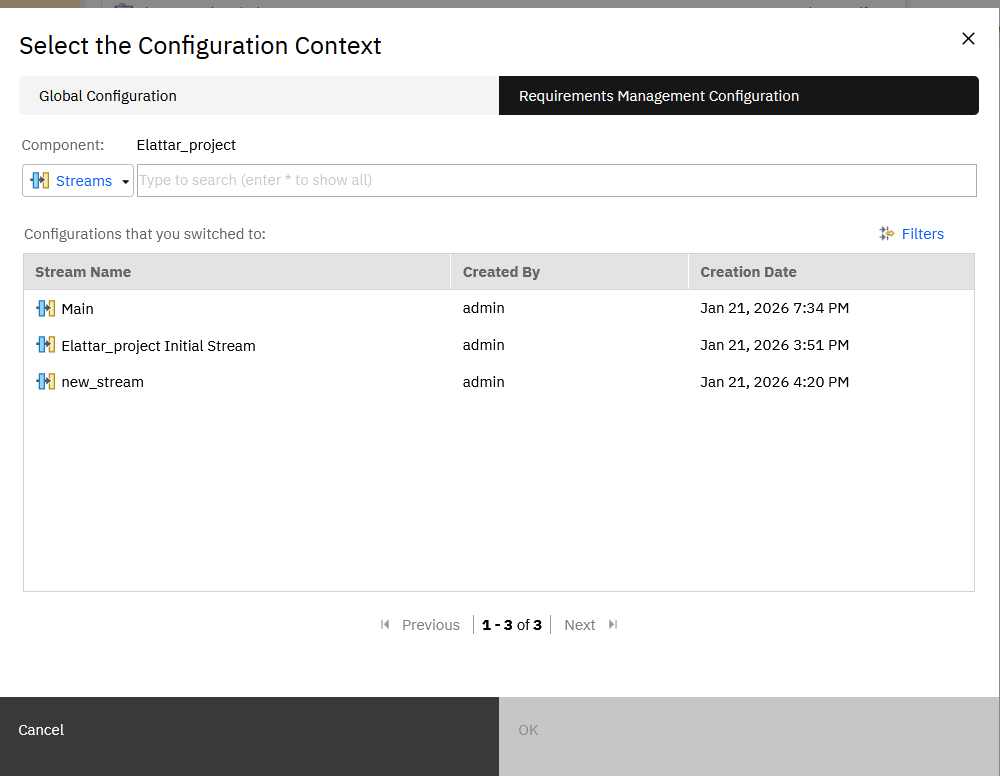Click the Previous pagination link
The width and height of the screenshot is (1000, 776).
tap(430, 624)
